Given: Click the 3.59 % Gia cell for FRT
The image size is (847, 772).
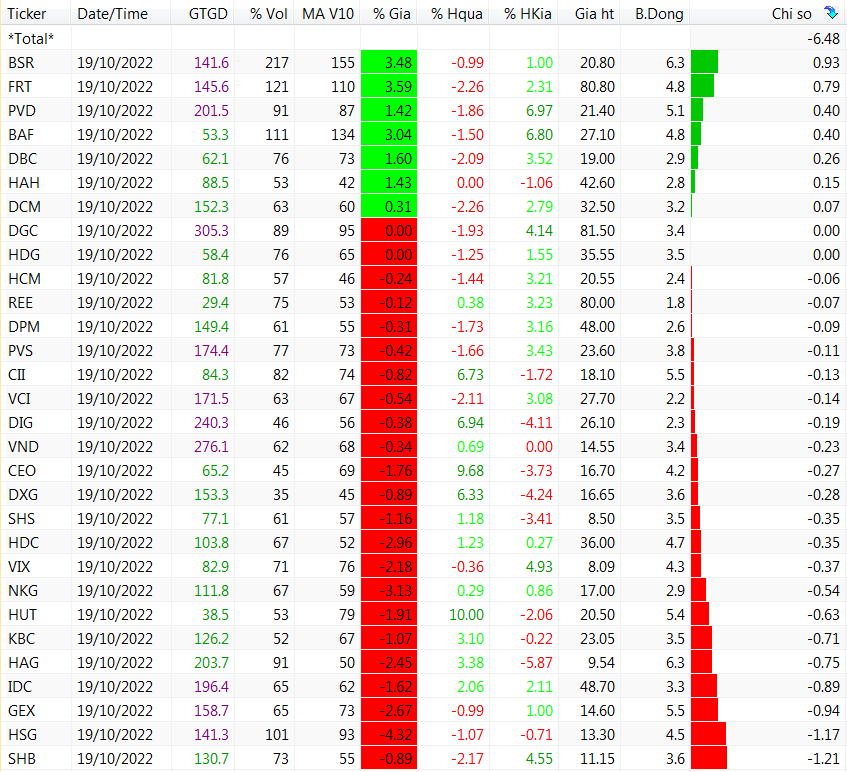Looking at the screenshot, I should [x=389, y=86].
